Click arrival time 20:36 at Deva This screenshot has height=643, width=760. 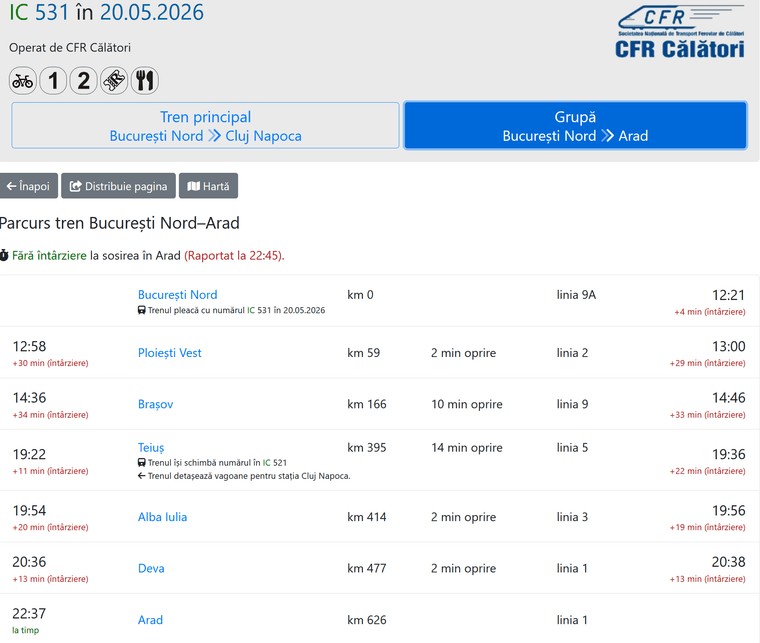pos(29,562)
